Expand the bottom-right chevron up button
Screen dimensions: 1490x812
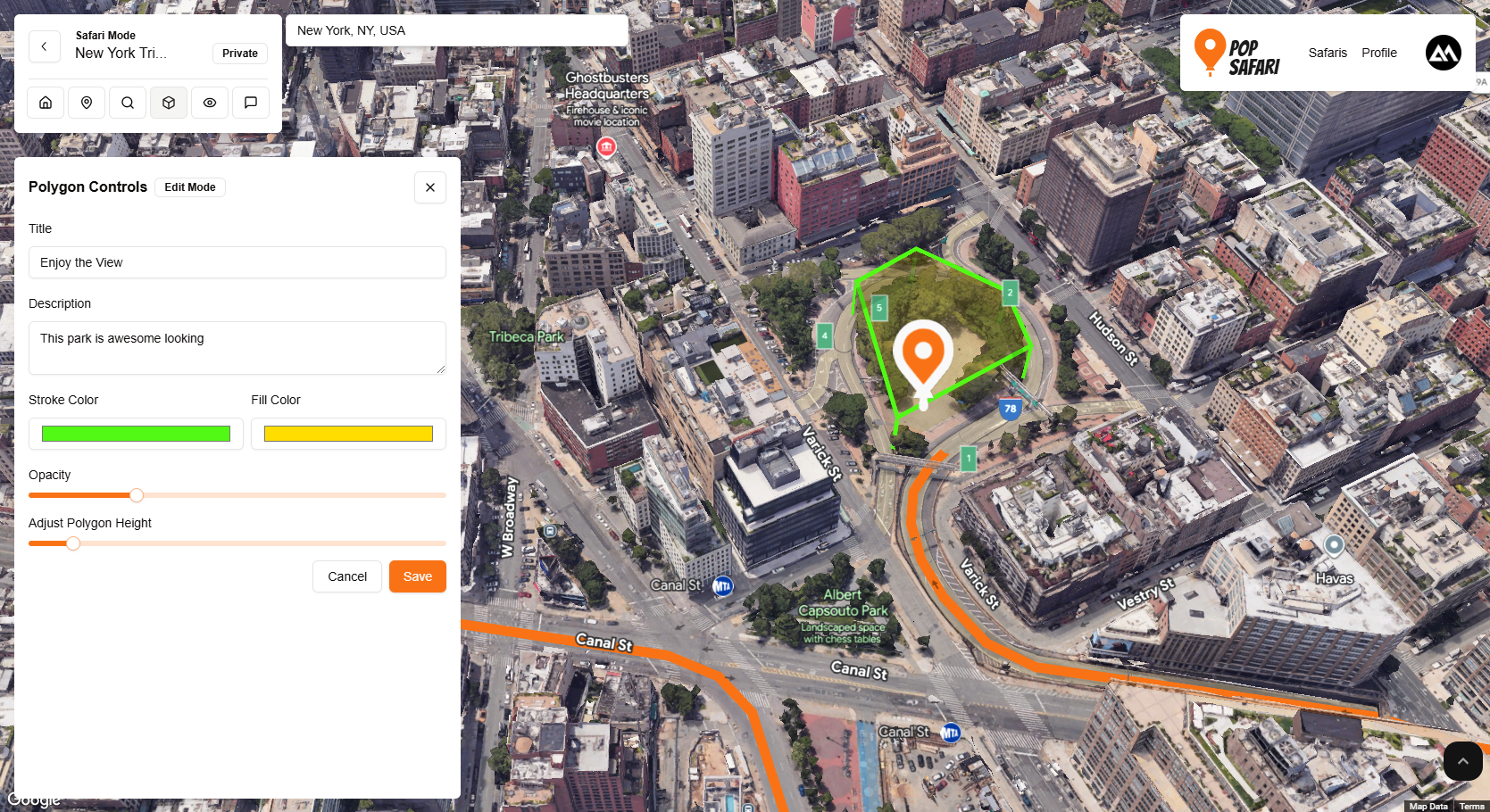click(x=1462, y=761)
